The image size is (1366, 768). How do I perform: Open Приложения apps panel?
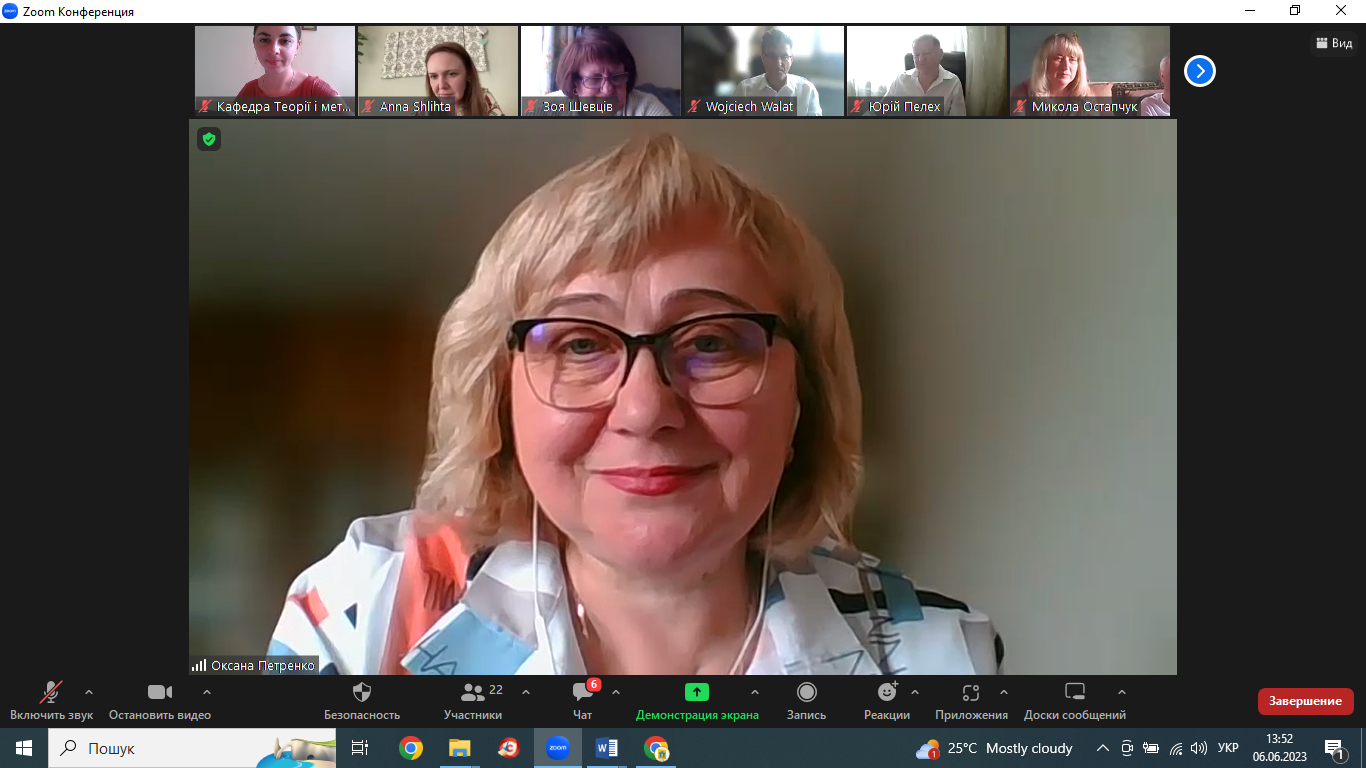971,701
